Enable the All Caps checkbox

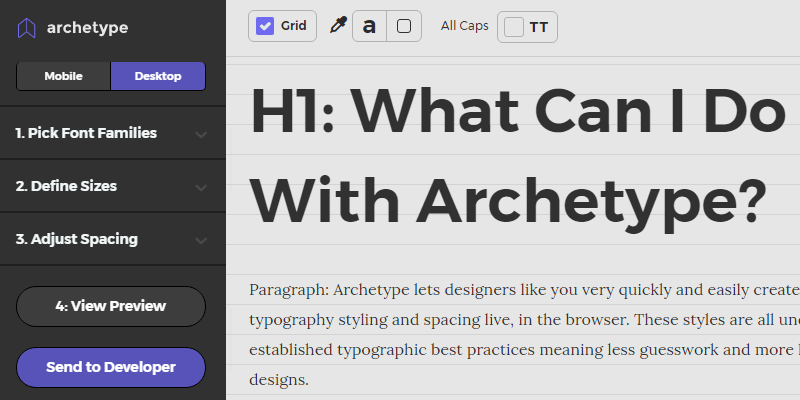(514, 27)
